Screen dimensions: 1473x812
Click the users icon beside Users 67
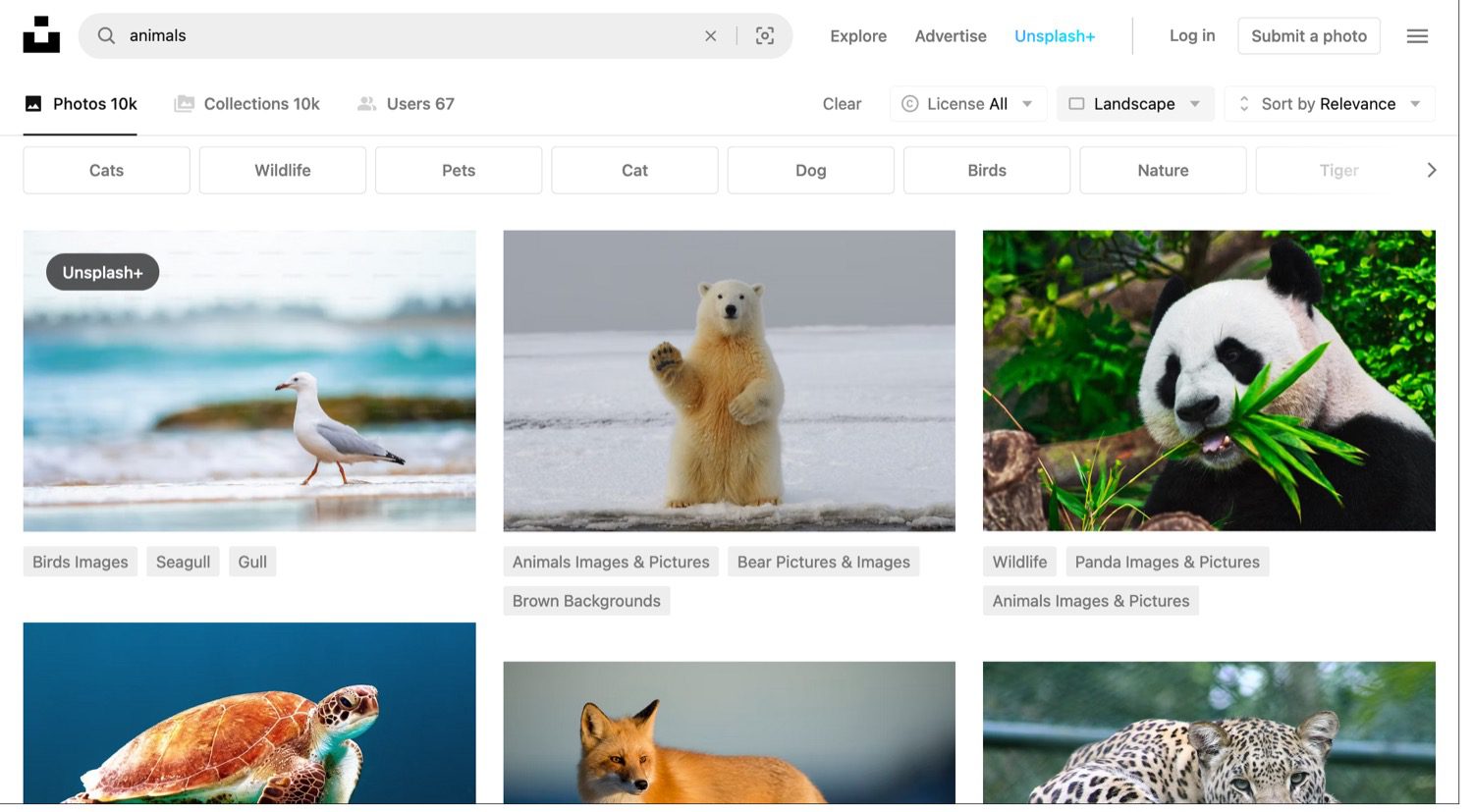tap(367, 103)
